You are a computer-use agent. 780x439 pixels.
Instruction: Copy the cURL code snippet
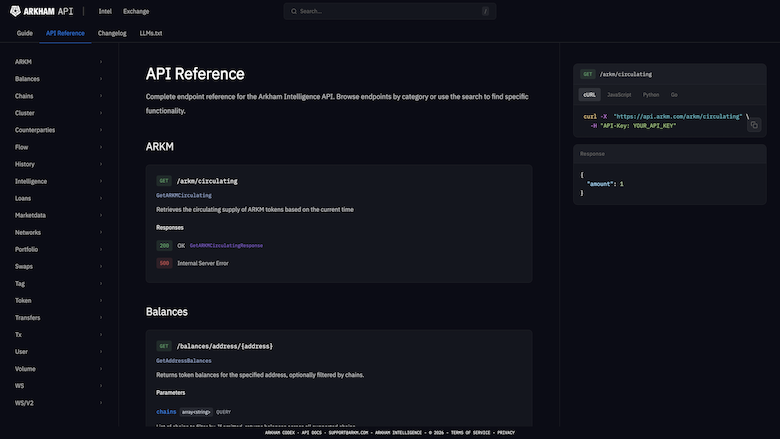coord(754,125)
